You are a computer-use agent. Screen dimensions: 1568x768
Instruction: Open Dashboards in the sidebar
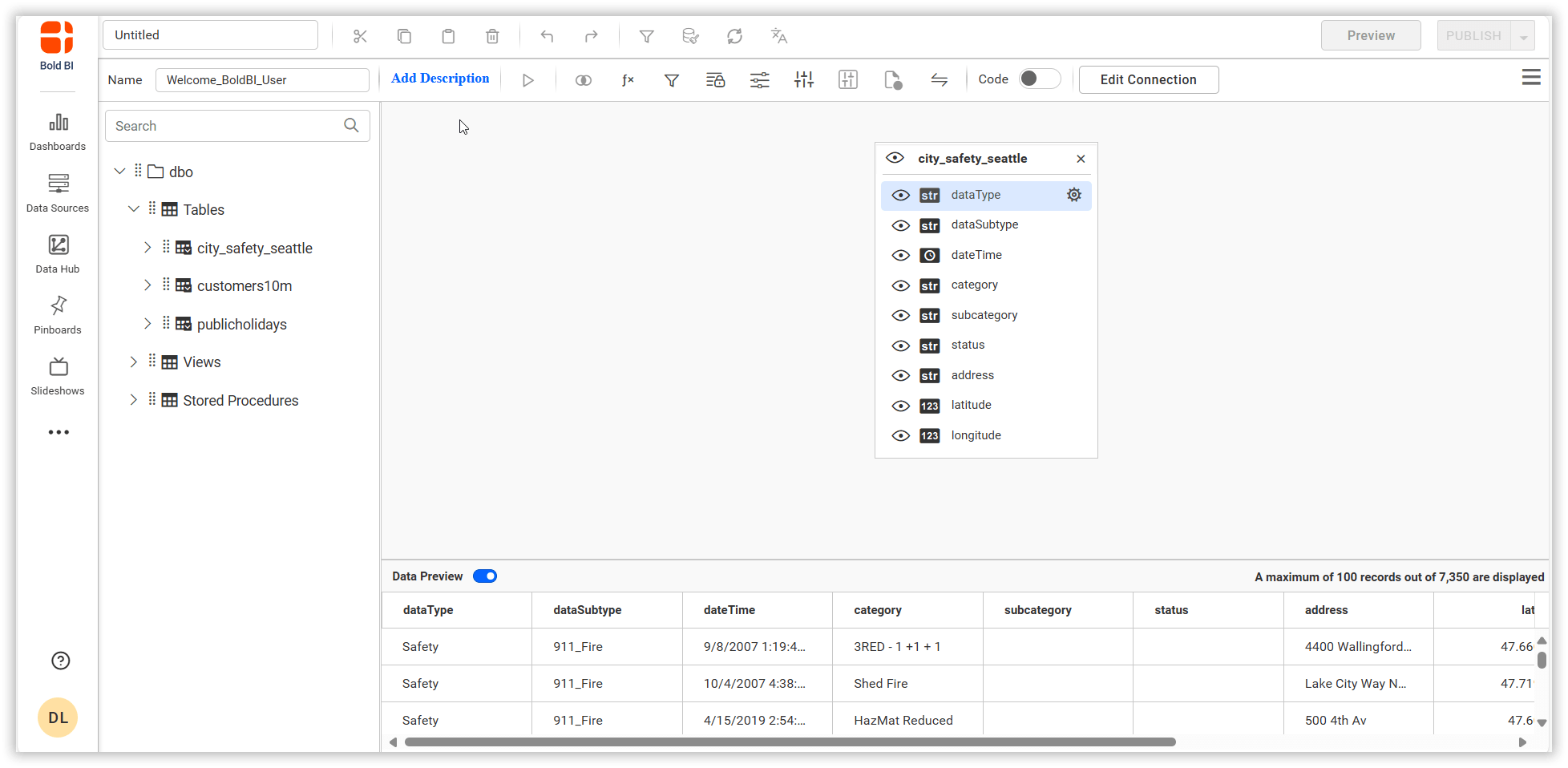pyautogui.click(x=58, y=132)
